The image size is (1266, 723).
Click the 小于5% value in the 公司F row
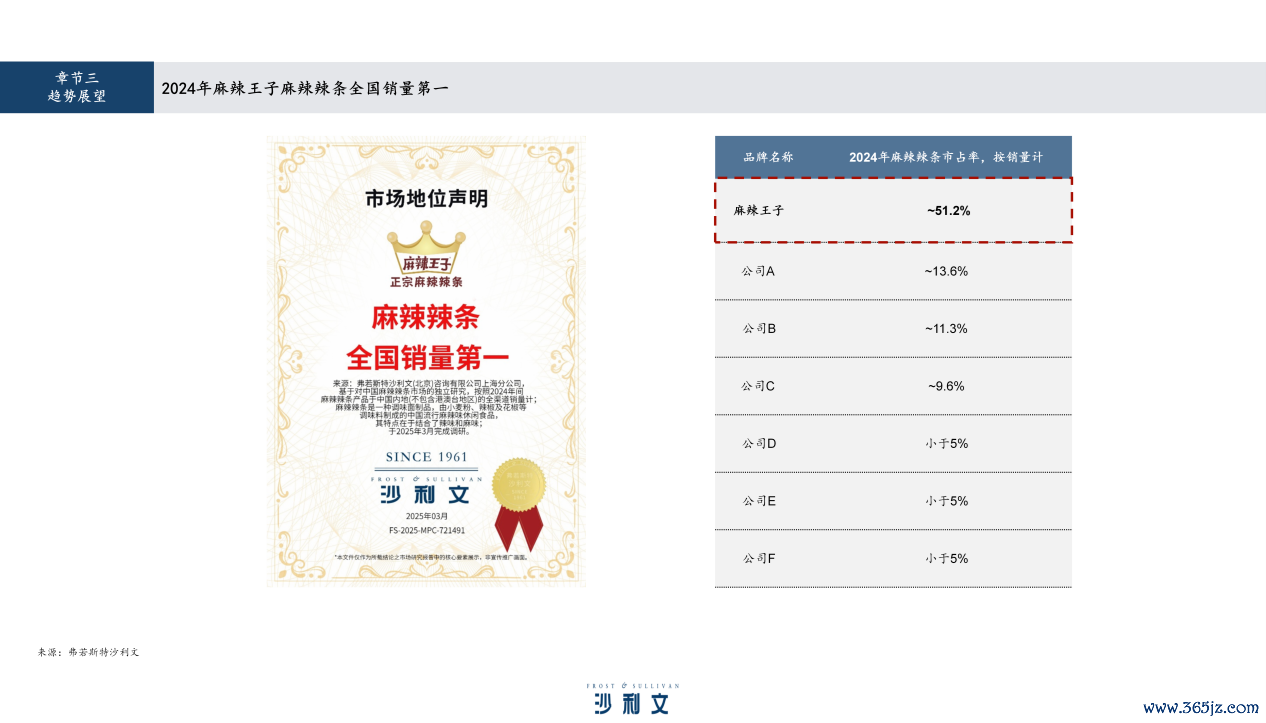(946, 558)
